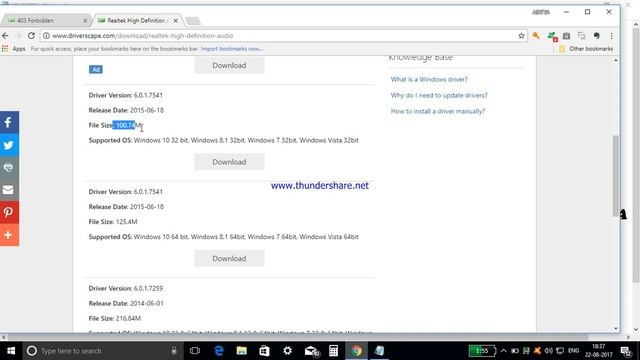Viewport: 640px width, 360px height.
Task: Open 'How to install a driver manually?'
Action: click(x=438, y=111)
